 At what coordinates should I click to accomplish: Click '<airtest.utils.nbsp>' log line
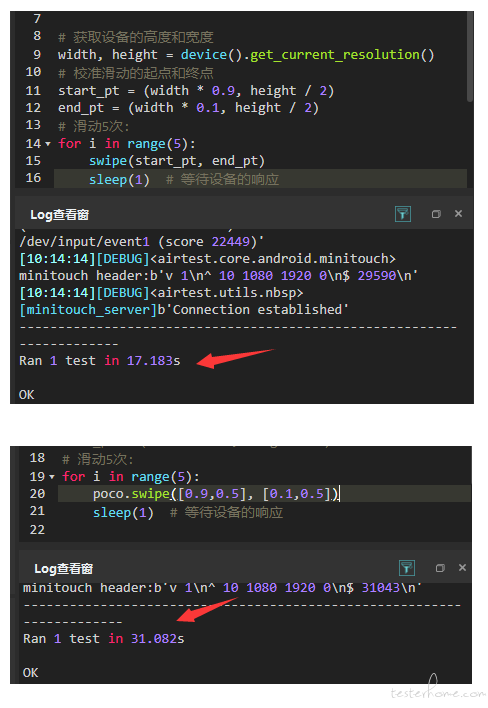pos(161,293)
